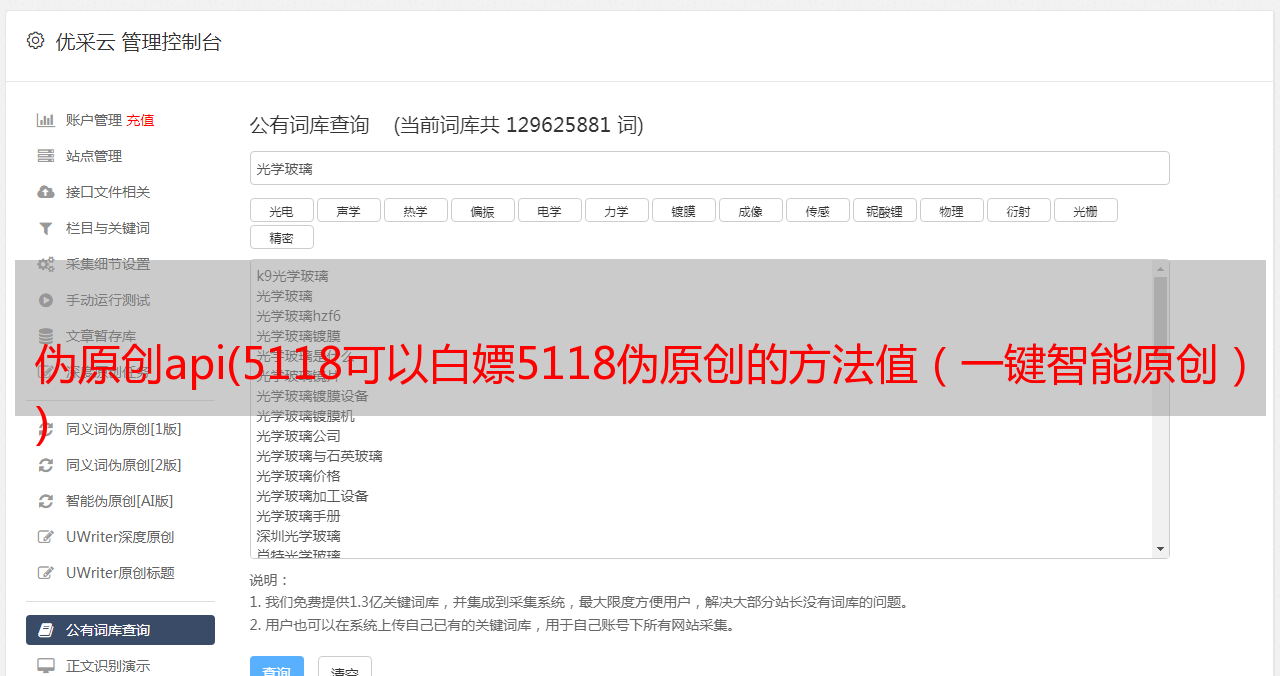Click the scroll-down arrow of results list
Viewport: 1280px width, 676px height.
pos(1160,549)
